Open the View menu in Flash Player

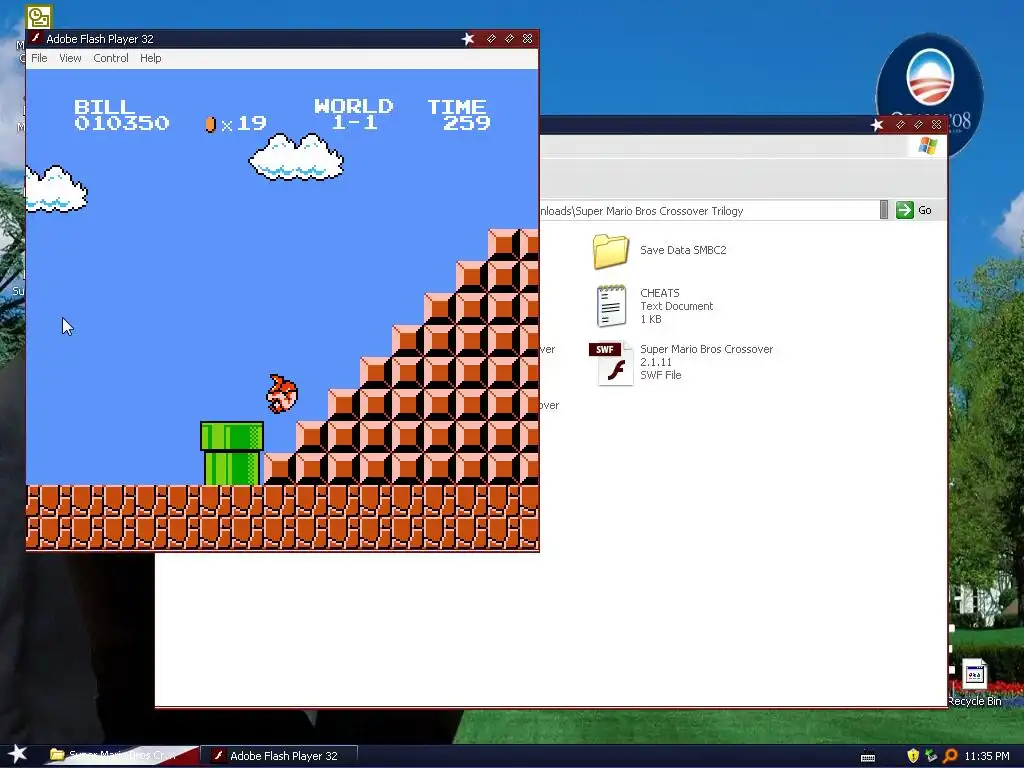click(x=70, y=58)
